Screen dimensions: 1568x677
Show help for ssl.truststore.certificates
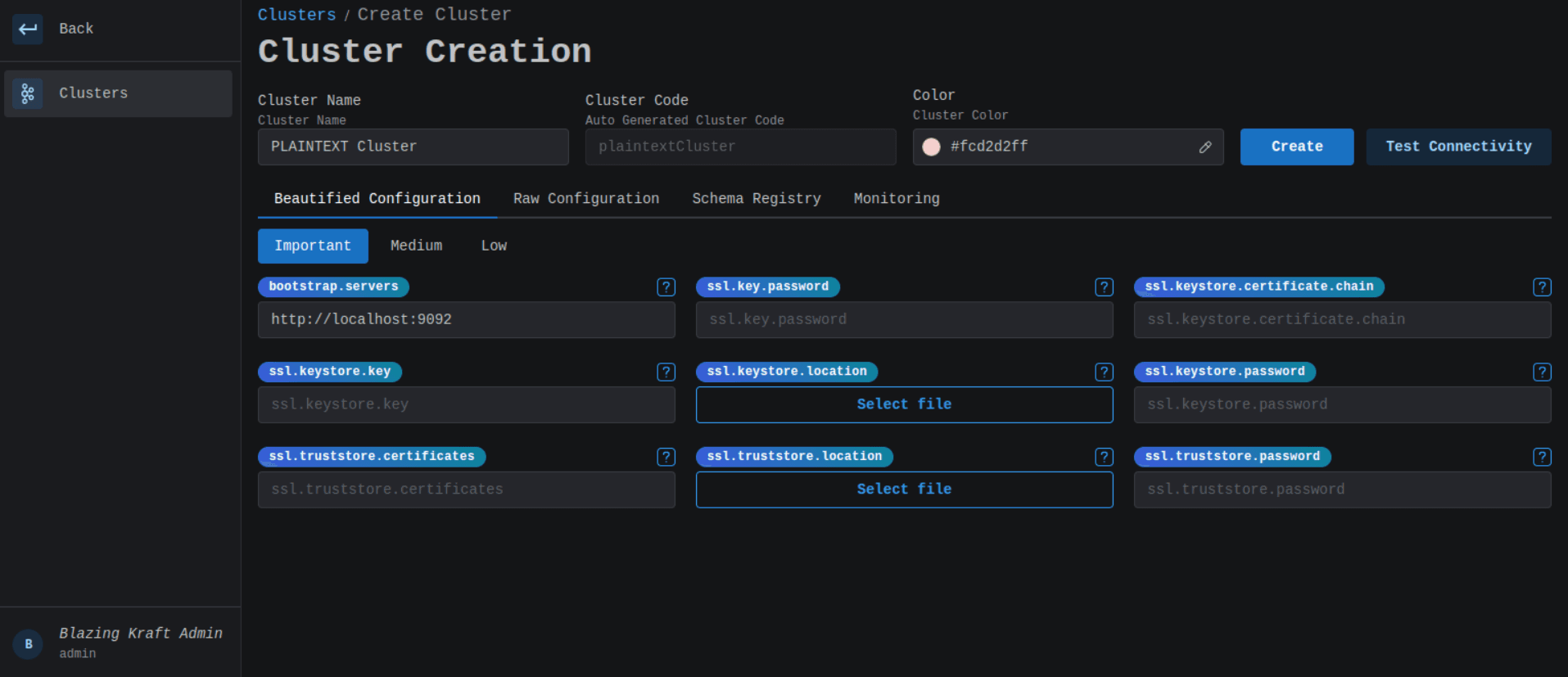pos(667,457)
